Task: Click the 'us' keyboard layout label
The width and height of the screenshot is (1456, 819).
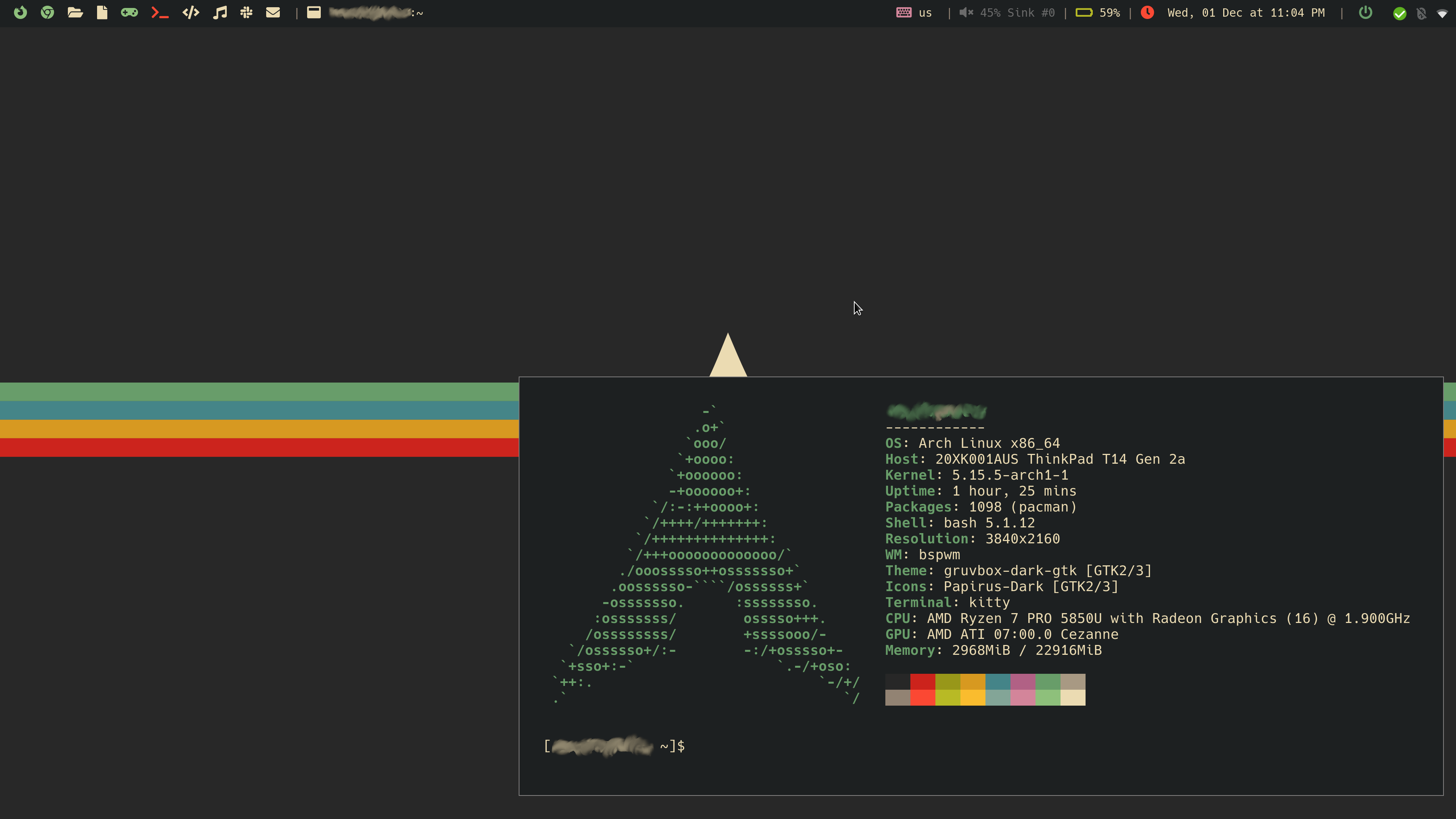Action: coord(925,13)
